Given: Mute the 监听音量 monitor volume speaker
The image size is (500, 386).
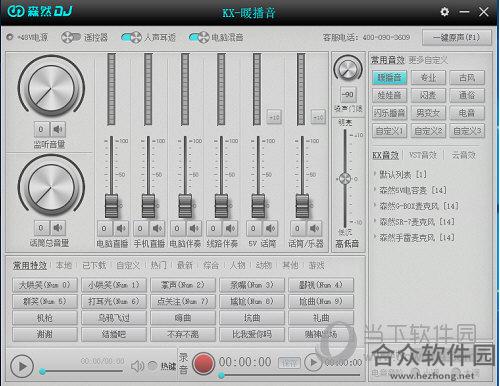Looking at the screenshot, I should [58, 129].
